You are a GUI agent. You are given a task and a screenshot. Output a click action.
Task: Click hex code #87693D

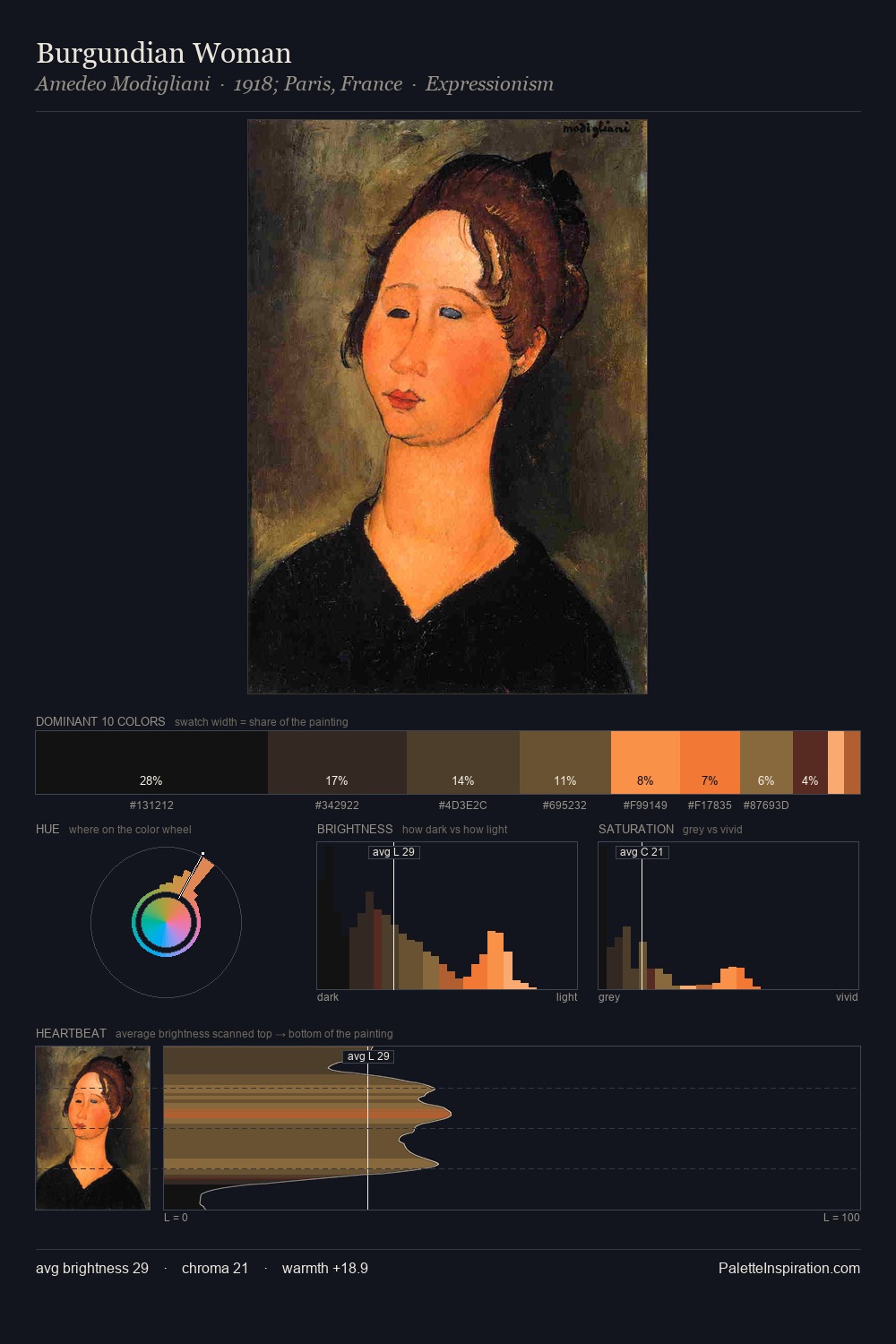coord(766,806)
